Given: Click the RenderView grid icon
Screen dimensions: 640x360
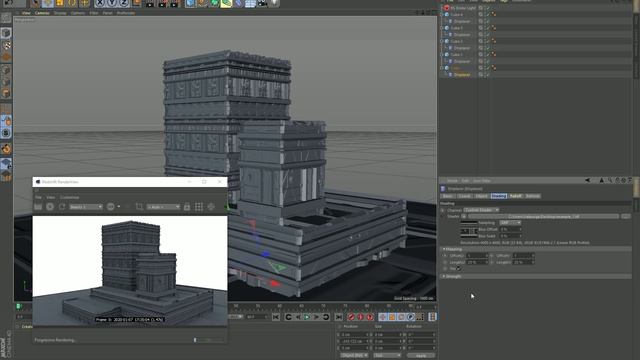Looking at the screenshot, I should (199, 207).
